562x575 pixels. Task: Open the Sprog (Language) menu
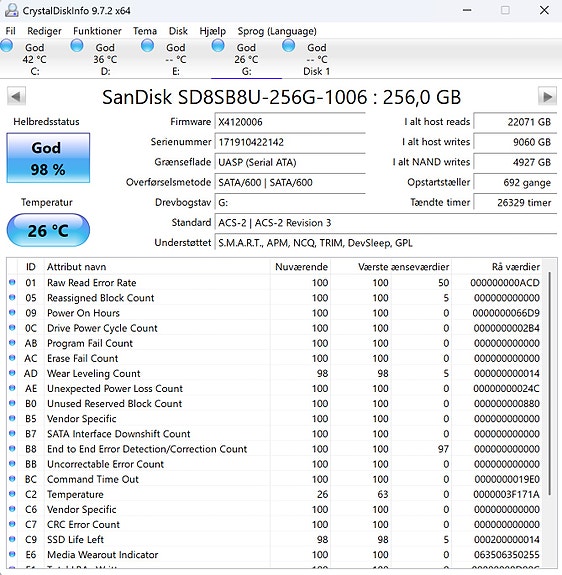(x=277, y=31)
